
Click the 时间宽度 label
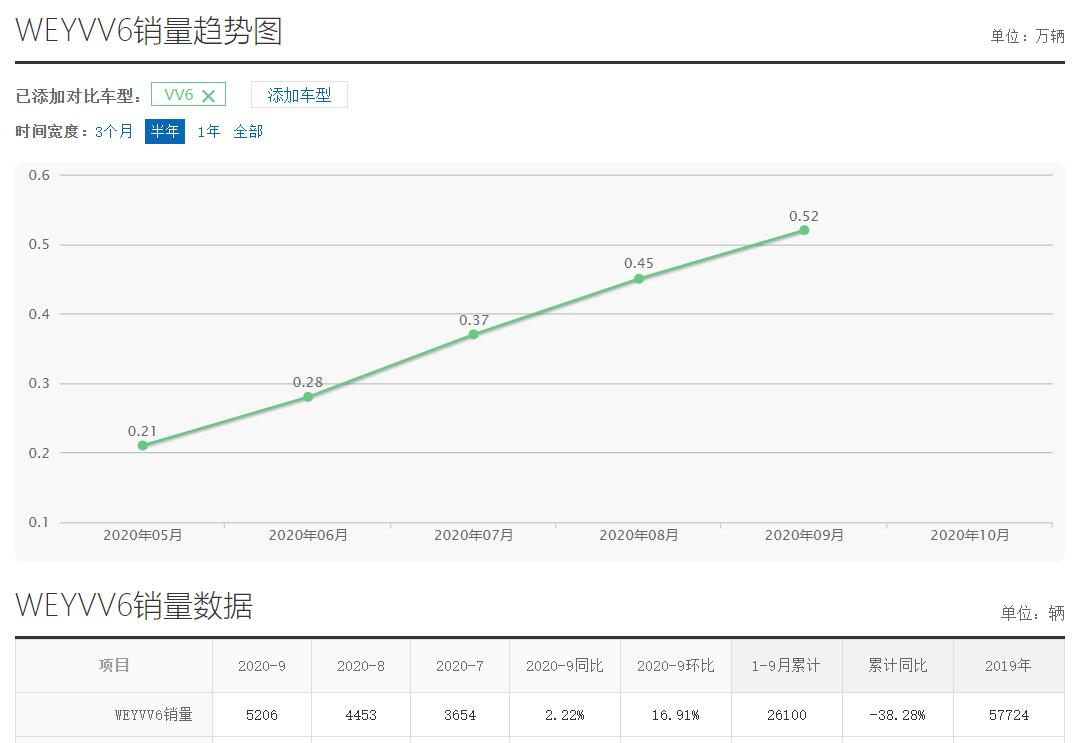coord(51,131)
